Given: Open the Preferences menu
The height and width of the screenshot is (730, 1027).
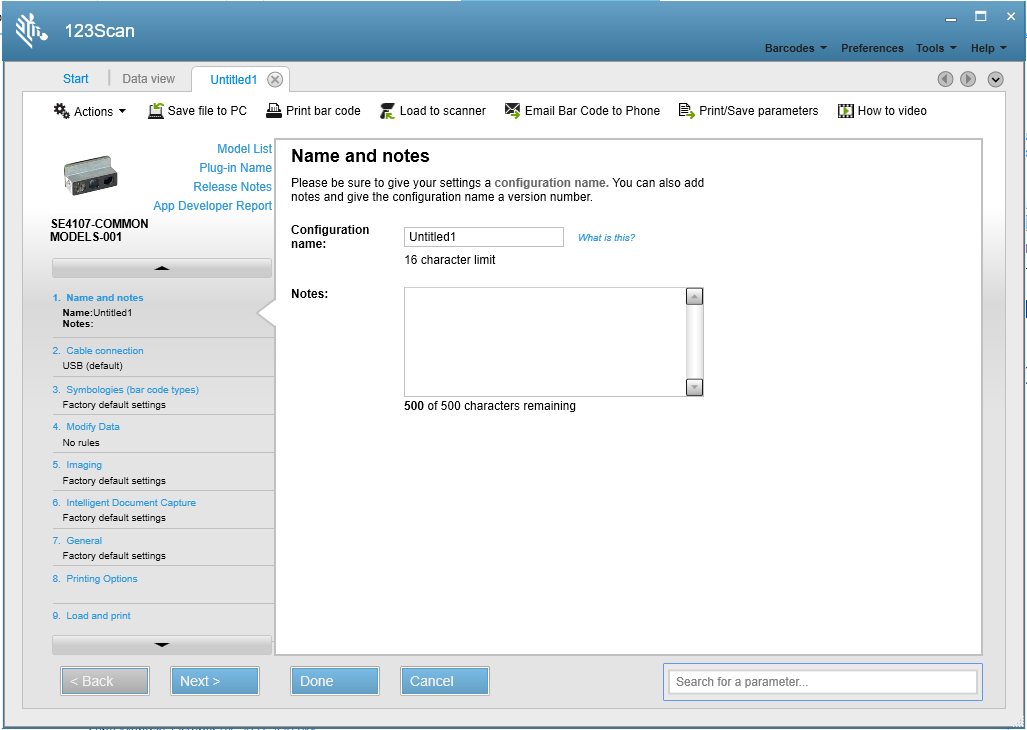Looking at the screenshot, I should tap(872, 48).
